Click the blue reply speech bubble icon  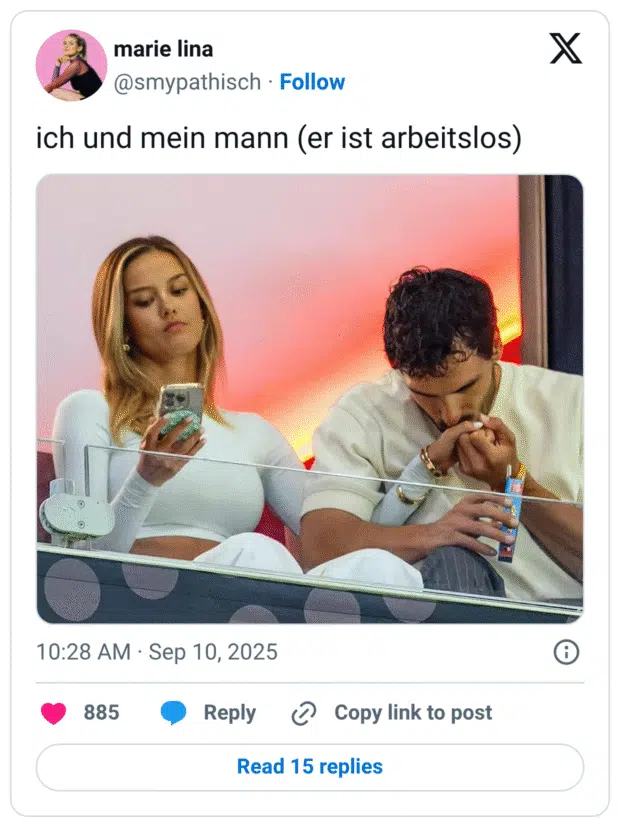click(173, 713)
